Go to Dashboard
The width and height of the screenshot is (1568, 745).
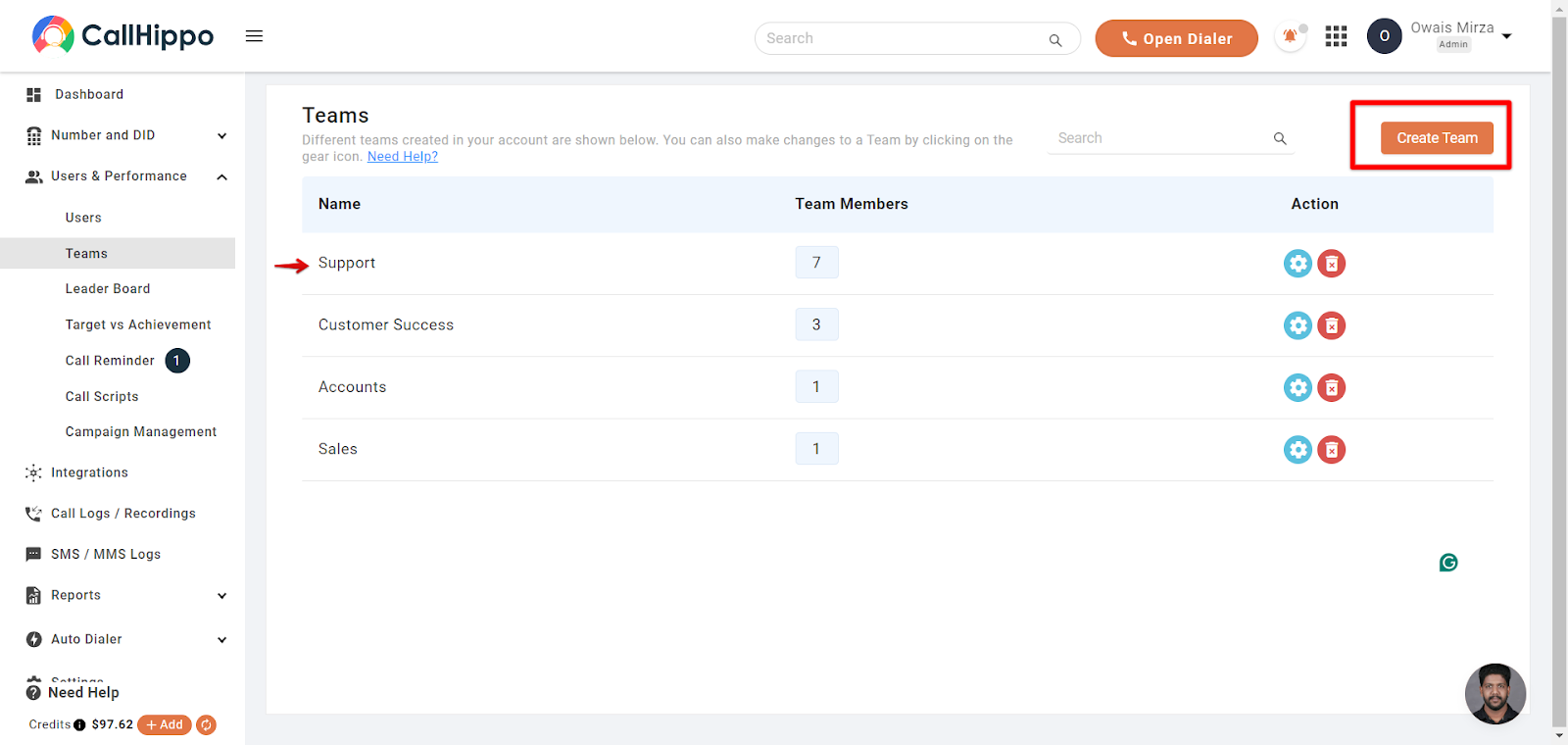tap(89, 95)
